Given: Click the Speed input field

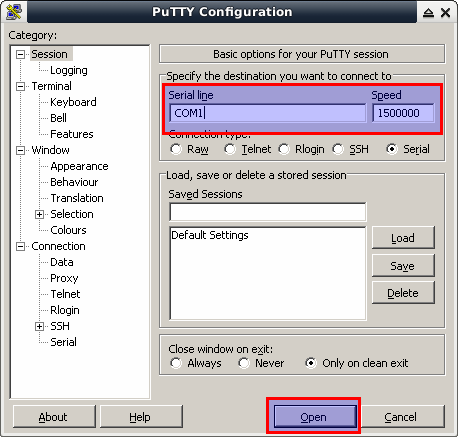Looking at the screenshot, I should coord(403,113).
